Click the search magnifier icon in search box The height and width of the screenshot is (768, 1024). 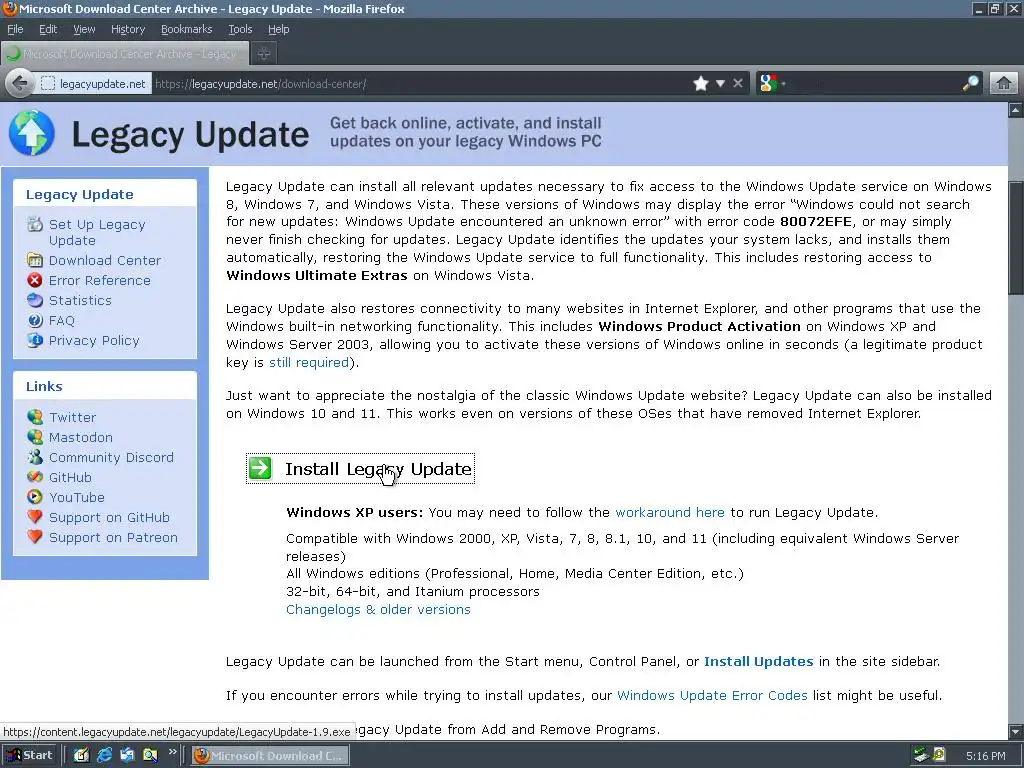[970, 84]
